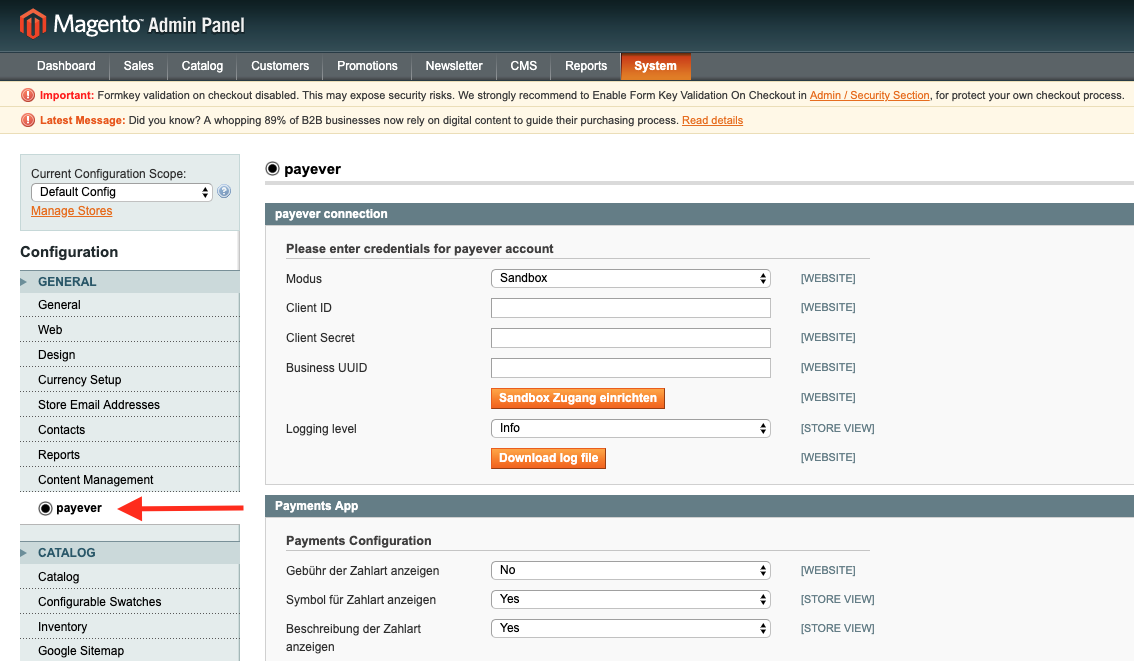The height and width of the screenshot is (661, 1134).
Task: Click the Magento logo icon
Action: click(33, 24)
